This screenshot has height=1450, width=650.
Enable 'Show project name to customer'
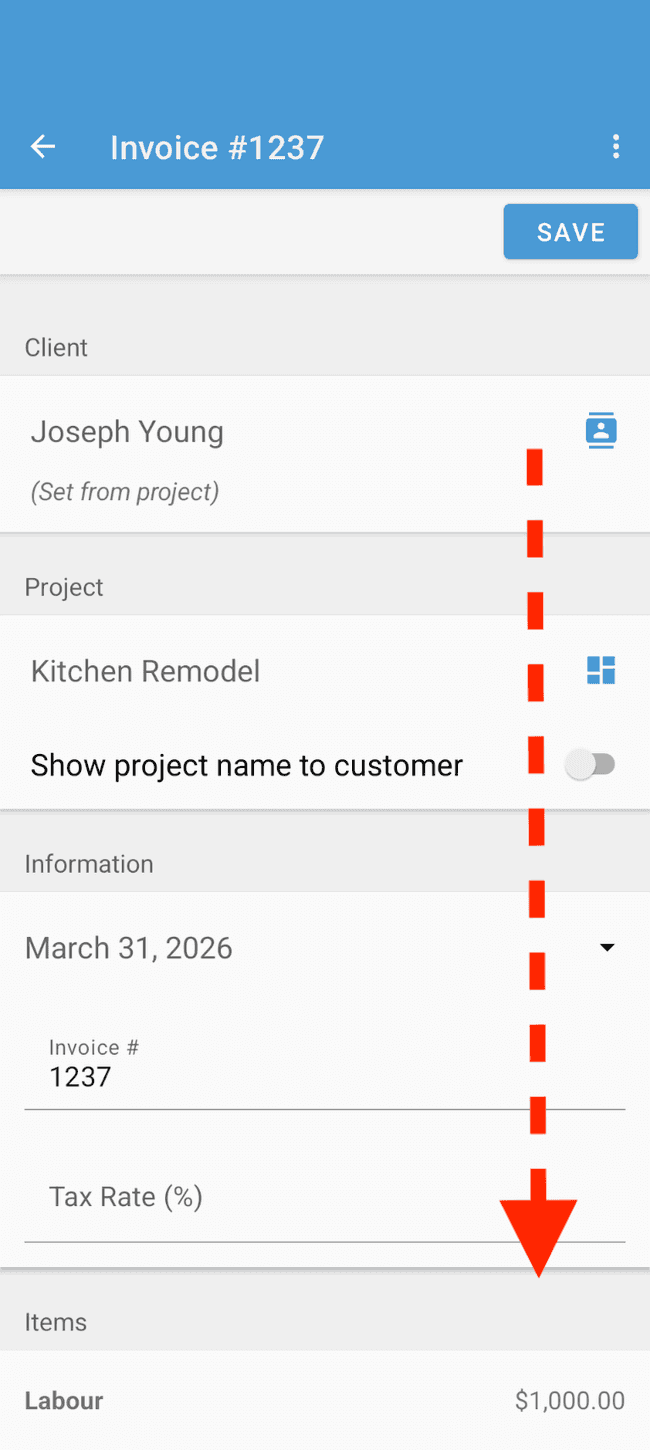click(592, 764)
